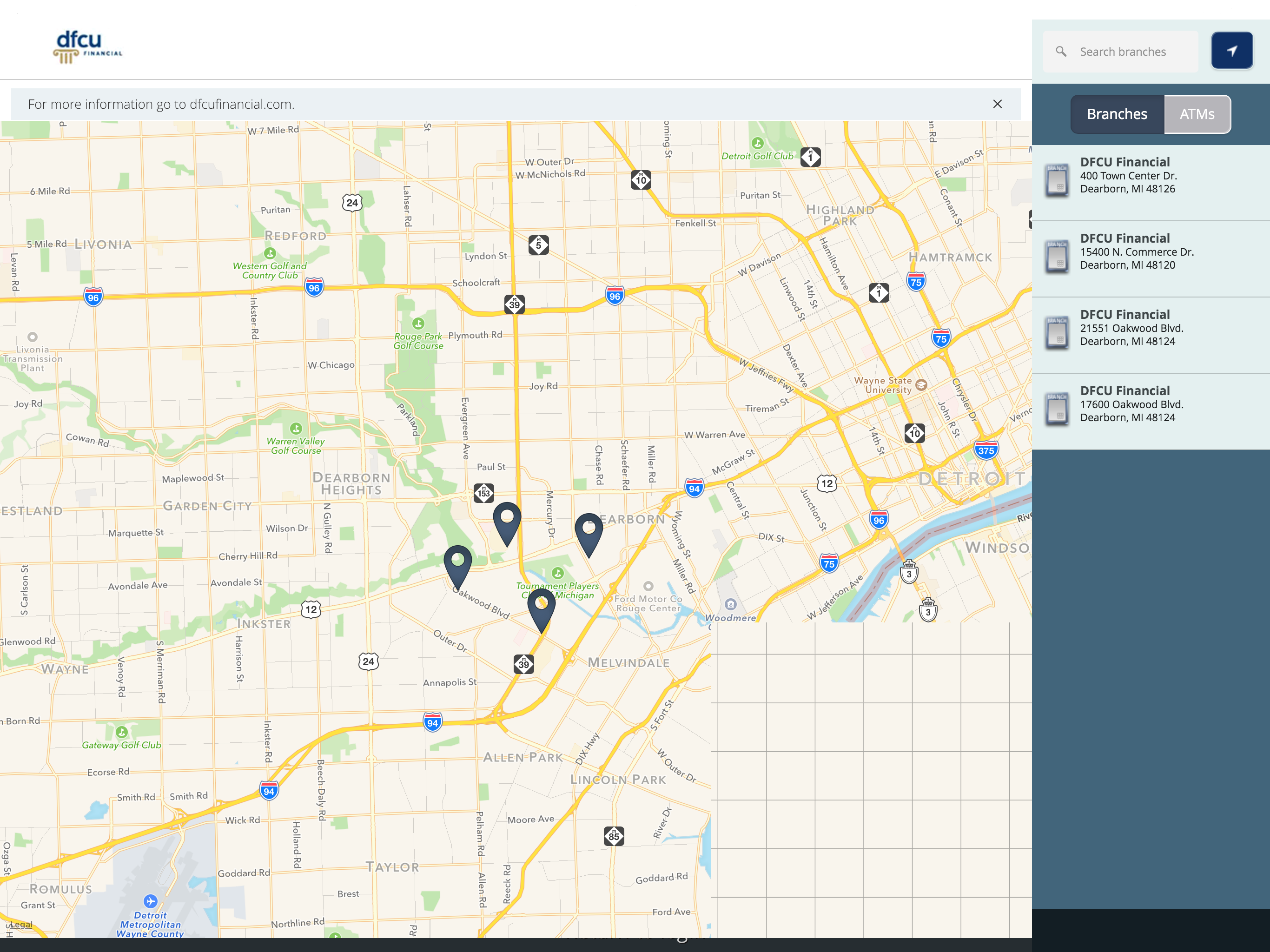Click the Route 153 highway shield
The image size is (1270, 952).
tap(484, 493)
